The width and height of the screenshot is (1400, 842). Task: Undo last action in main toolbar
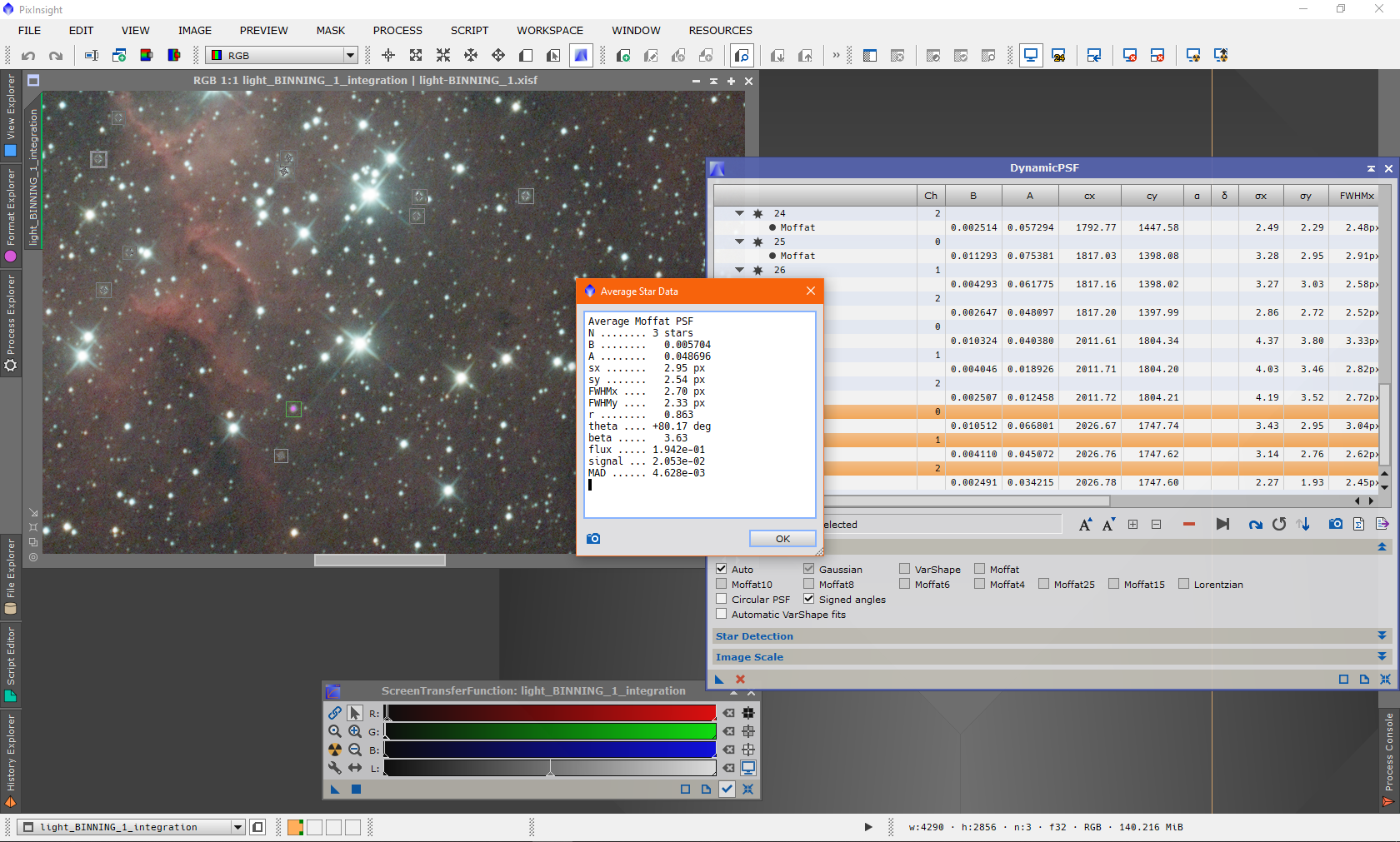(28, 56)
